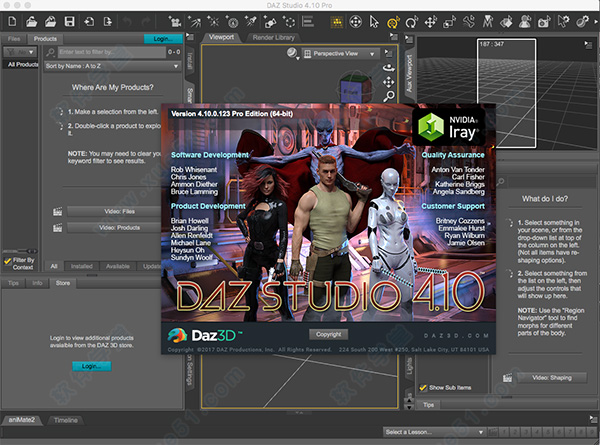Open the vertical Aux Viewport side tab
The width and height of the screenshot is (600, 445).
pos(409,73)
